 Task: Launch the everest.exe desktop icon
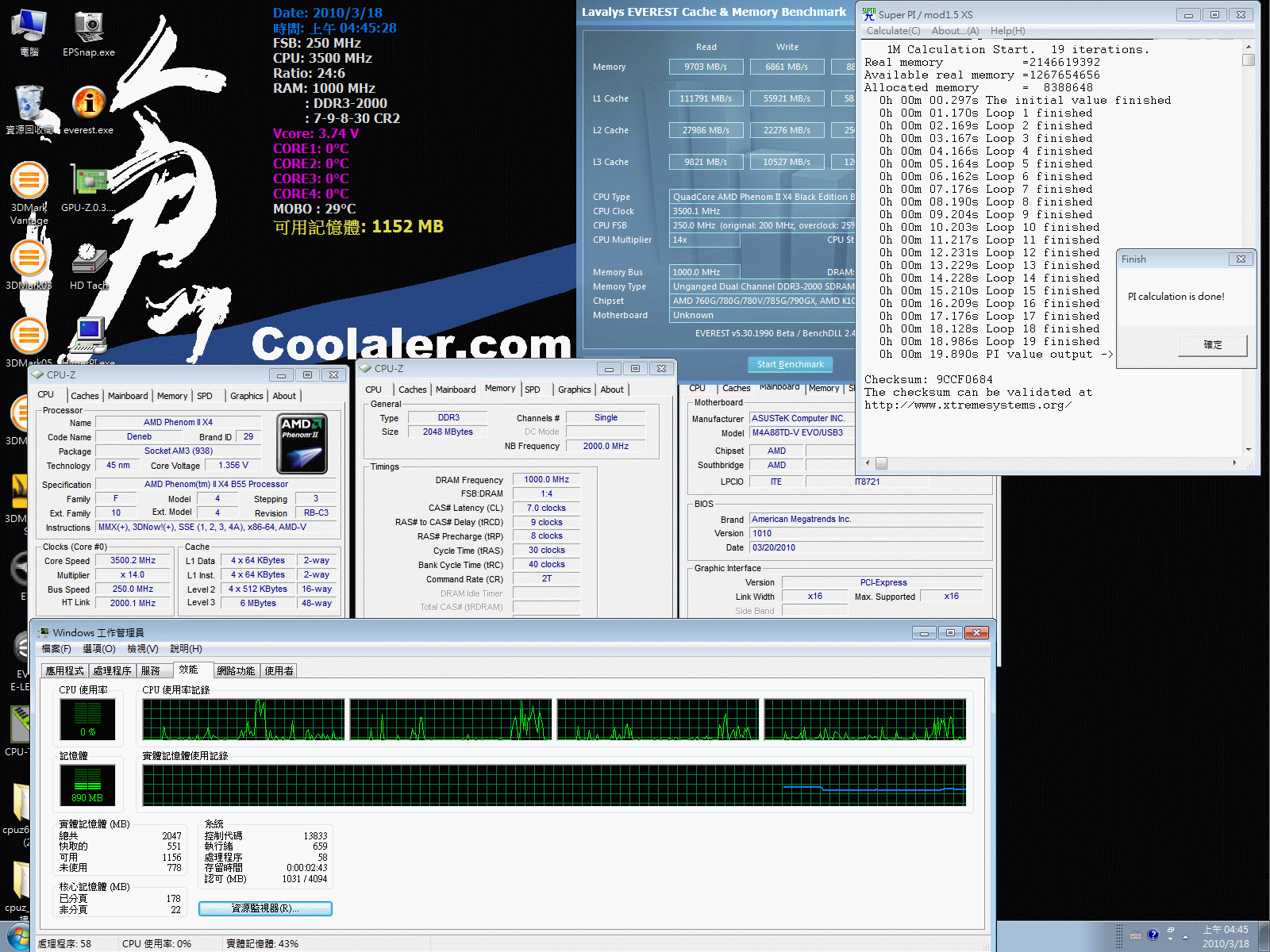tap(89, 109)
